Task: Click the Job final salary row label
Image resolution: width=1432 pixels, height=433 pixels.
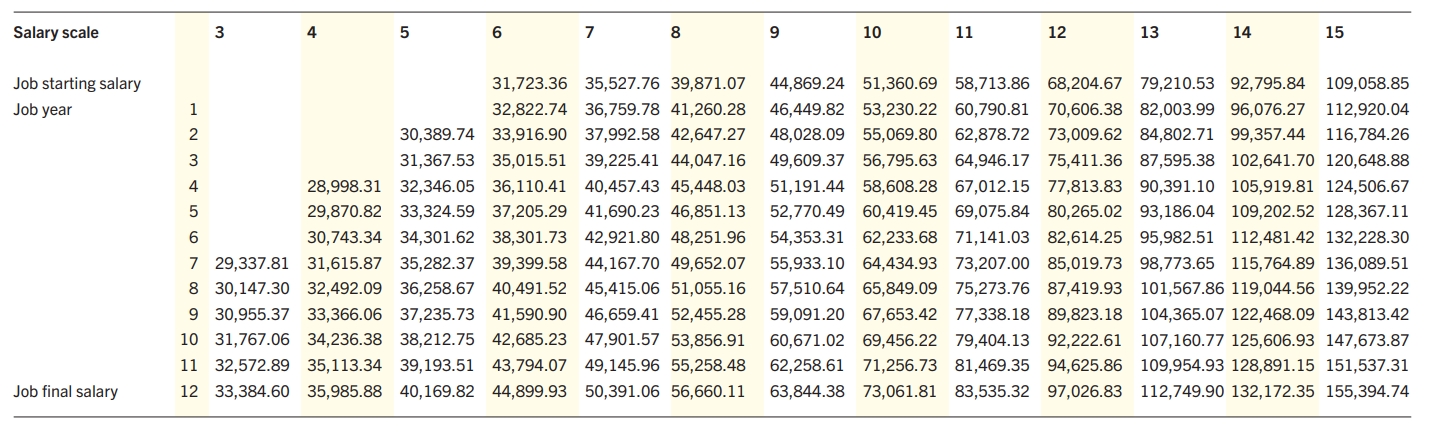Action: click(x=66, y=391)
